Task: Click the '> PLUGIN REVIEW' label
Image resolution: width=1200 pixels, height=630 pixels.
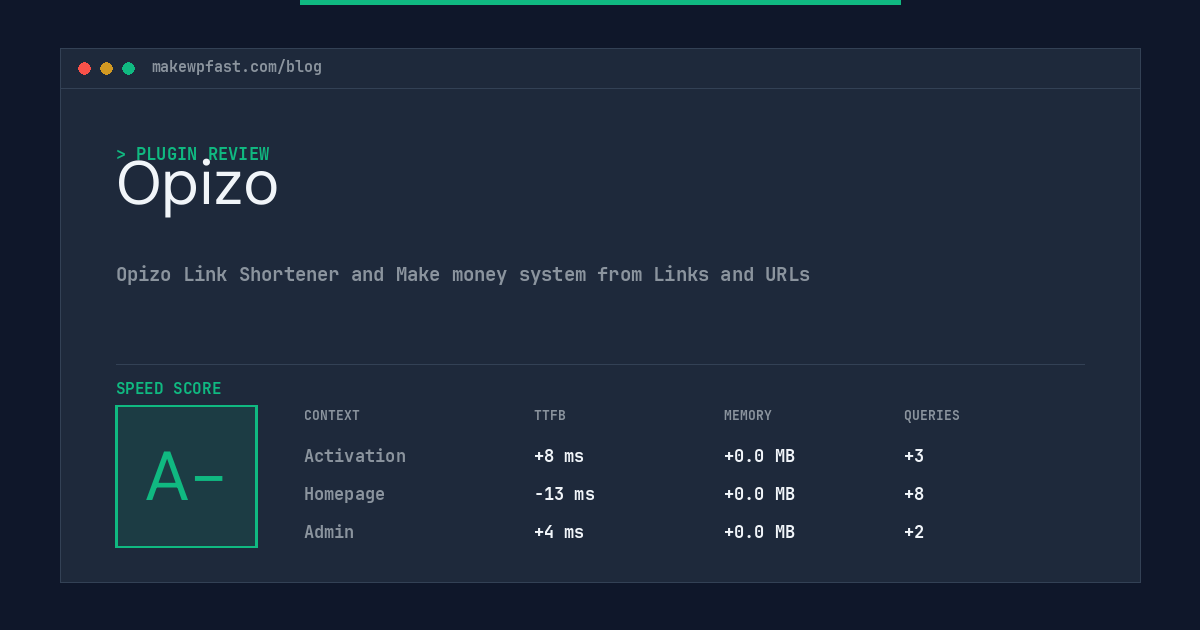Action: [192, 154]
